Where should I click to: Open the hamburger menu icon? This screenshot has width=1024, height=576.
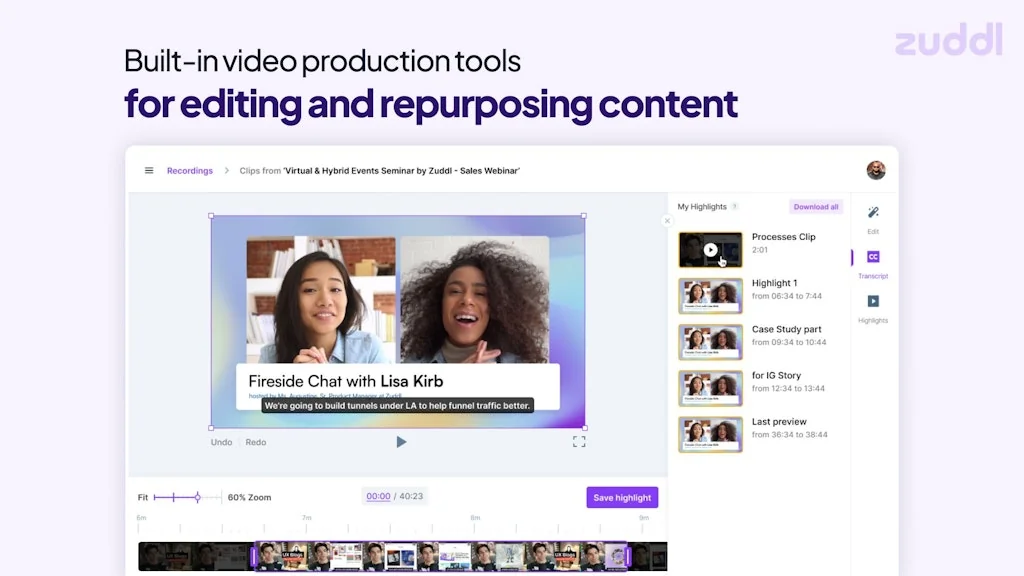coord(149,171)
